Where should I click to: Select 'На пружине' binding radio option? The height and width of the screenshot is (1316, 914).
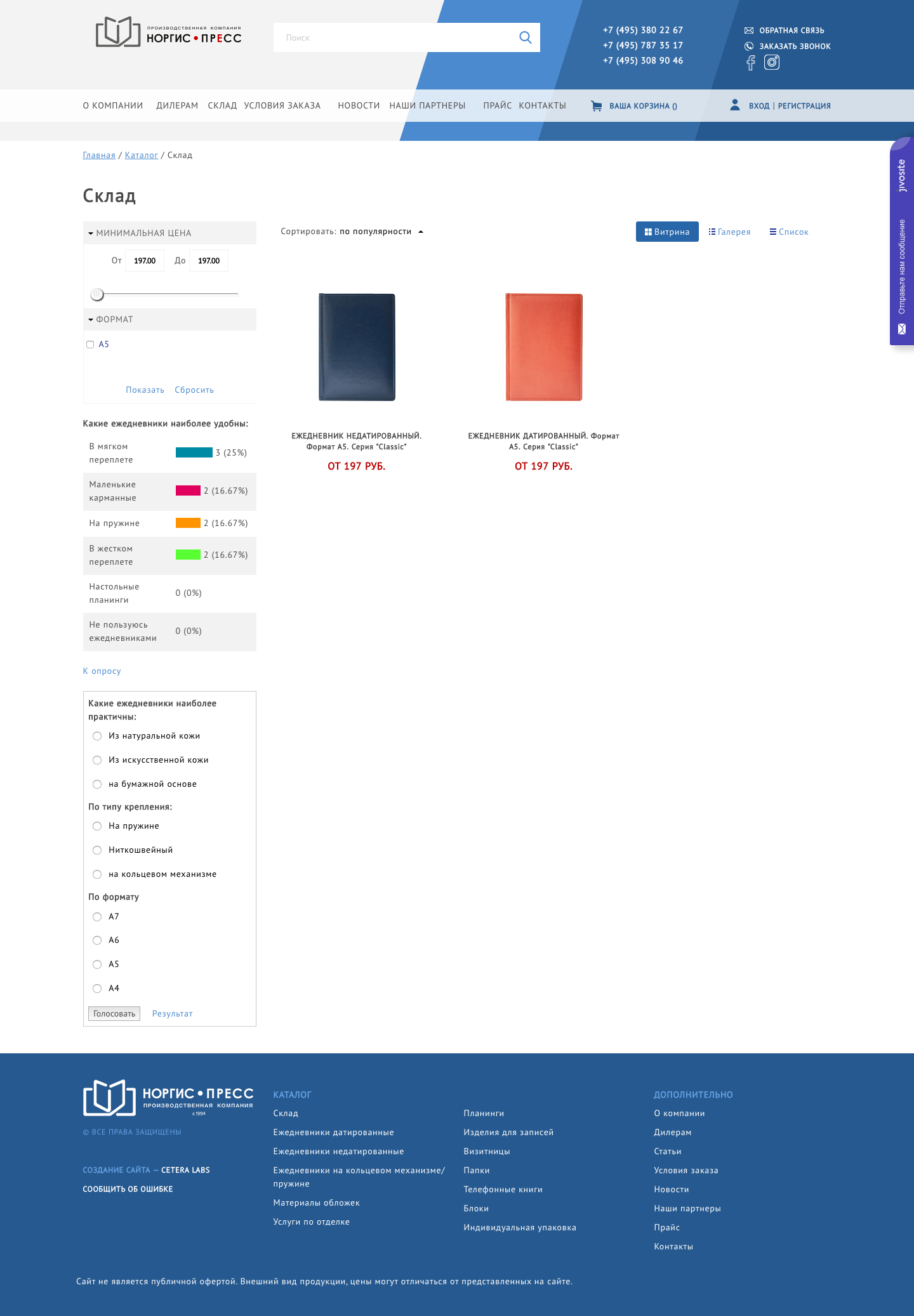[x=97, y=826]
